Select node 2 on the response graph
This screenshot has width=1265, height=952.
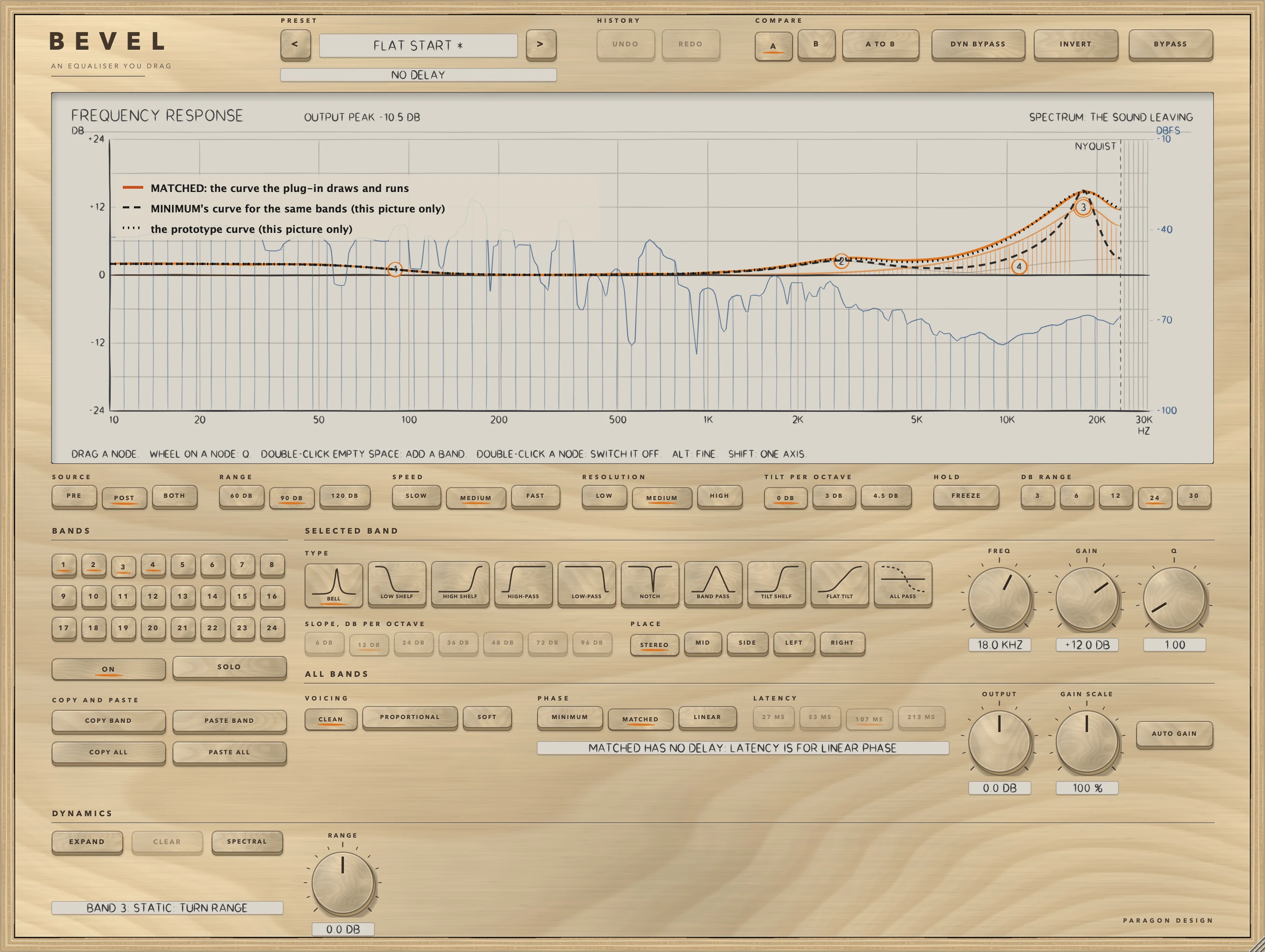pos(841,261)
